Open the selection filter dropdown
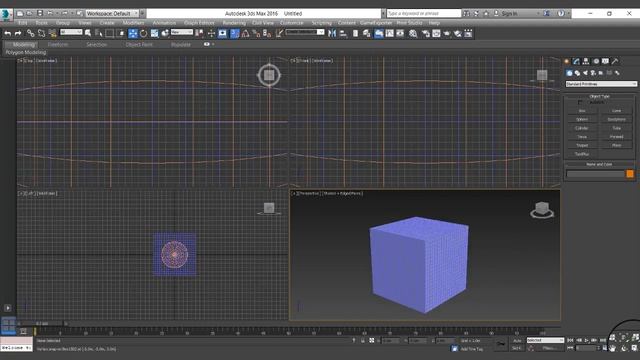The height and width of the screenshot is (360, 640). (x=71, y=32)
